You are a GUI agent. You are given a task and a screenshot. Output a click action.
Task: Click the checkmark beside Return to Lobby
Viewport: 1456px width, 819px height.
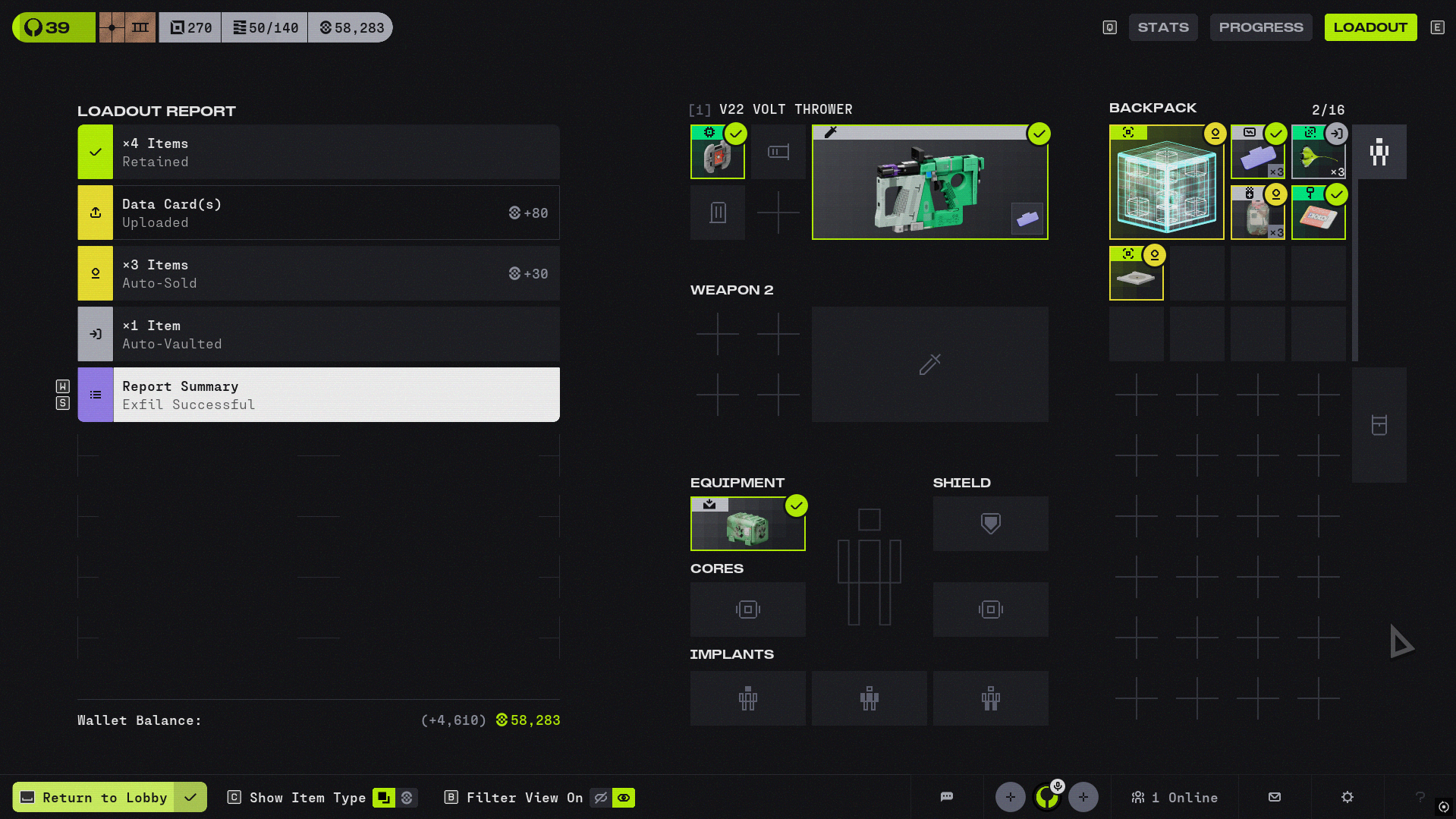click(190, 797)
